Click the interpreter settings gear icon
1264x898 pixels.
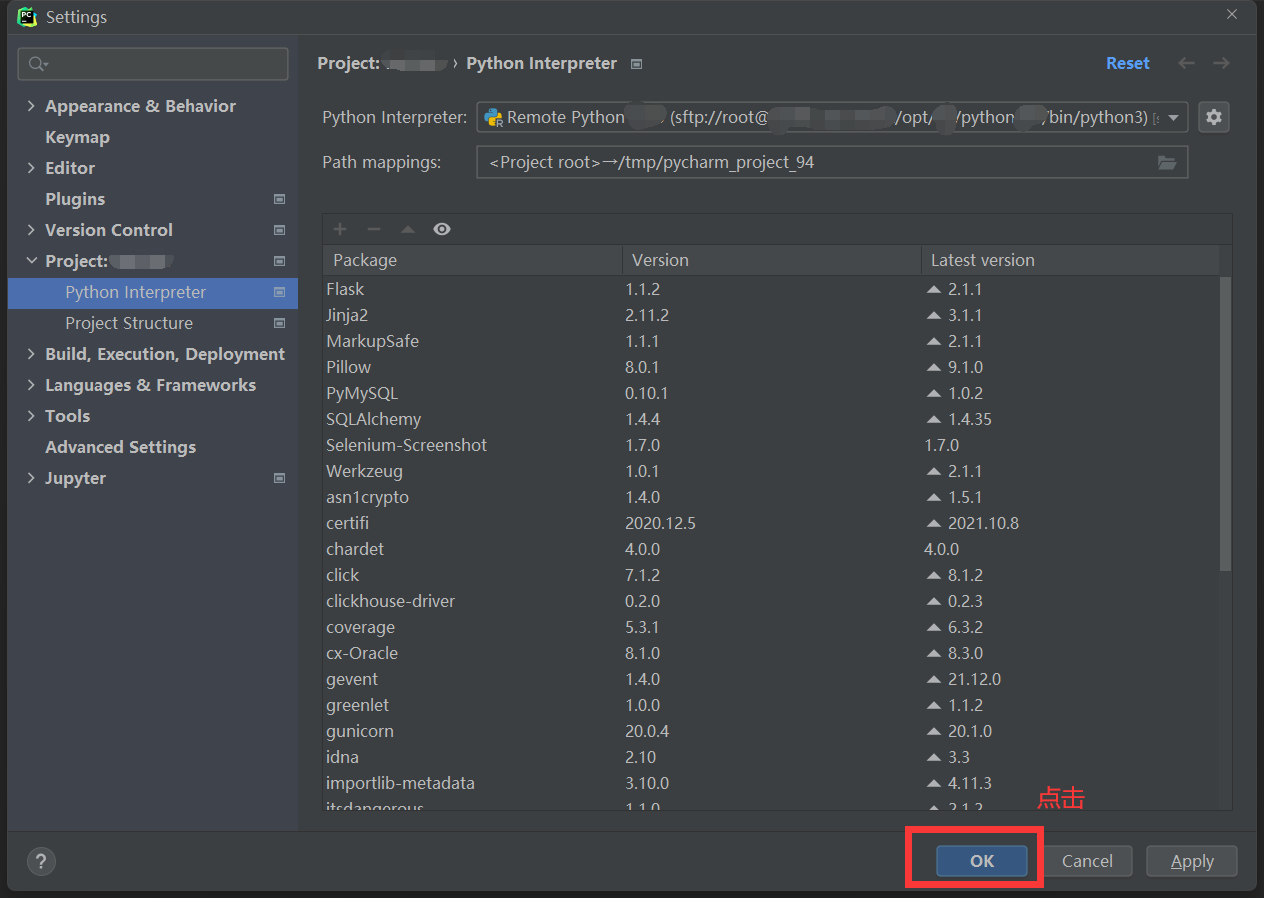point(1213,117)
